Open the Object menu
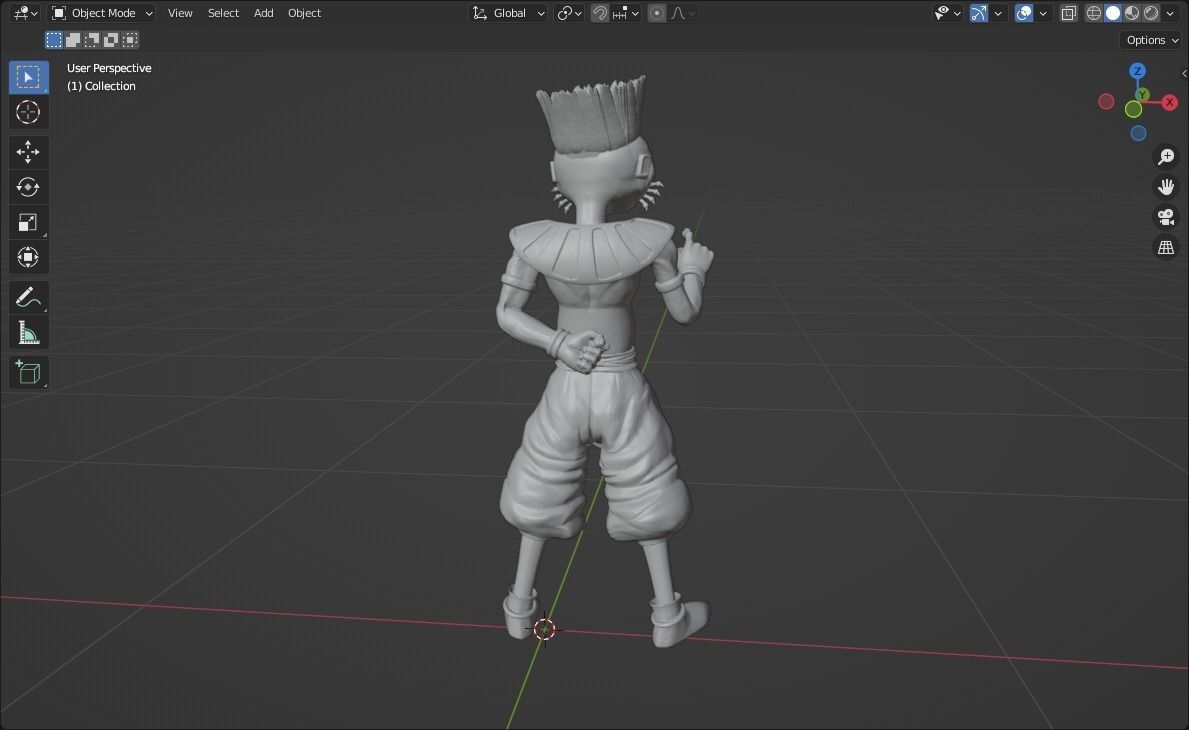This screenshot has width=1189, height=730. pyautogui.click(x=304, y=13)
